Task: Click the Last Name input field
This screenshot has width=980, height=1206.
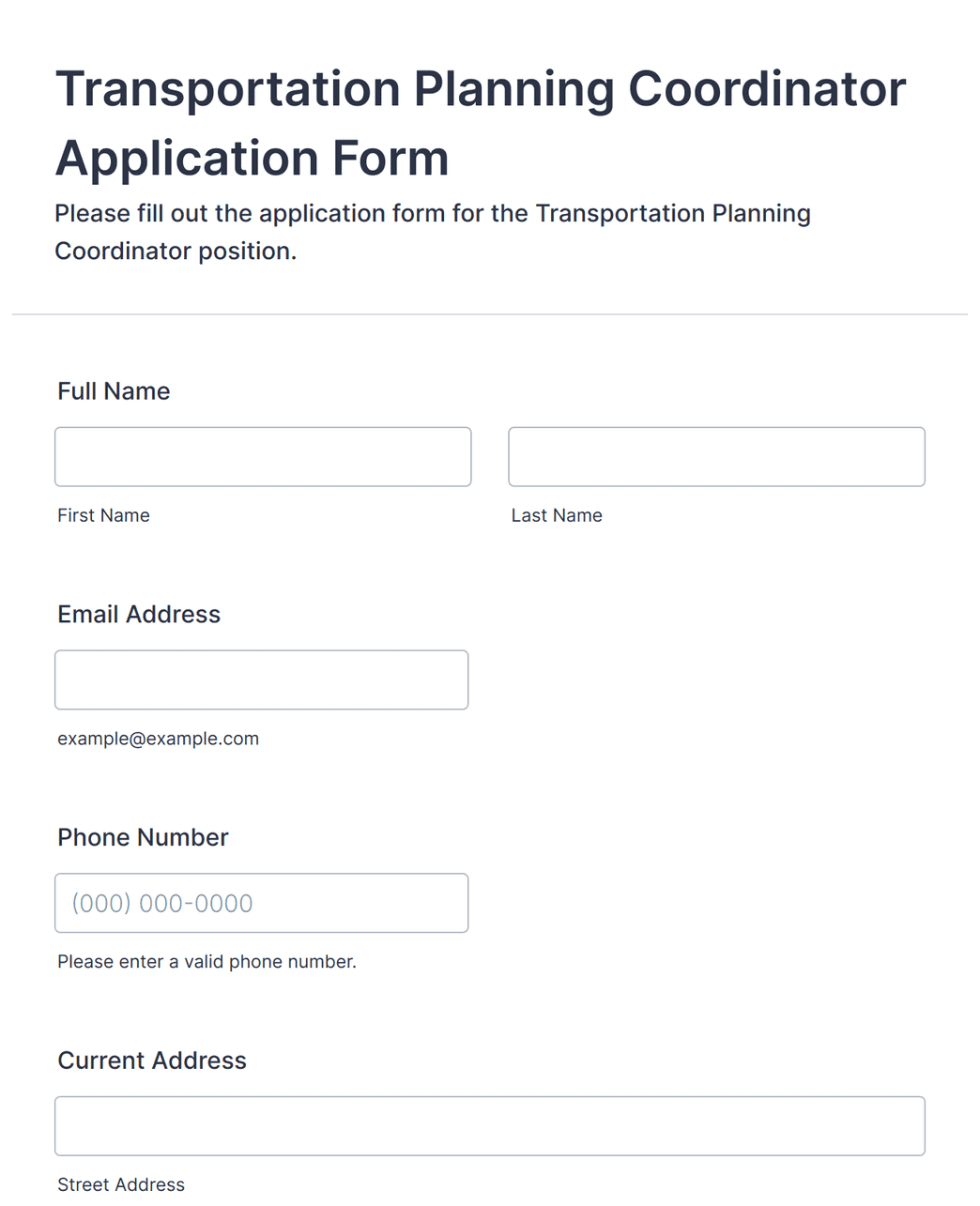Action: click(716, 457)
